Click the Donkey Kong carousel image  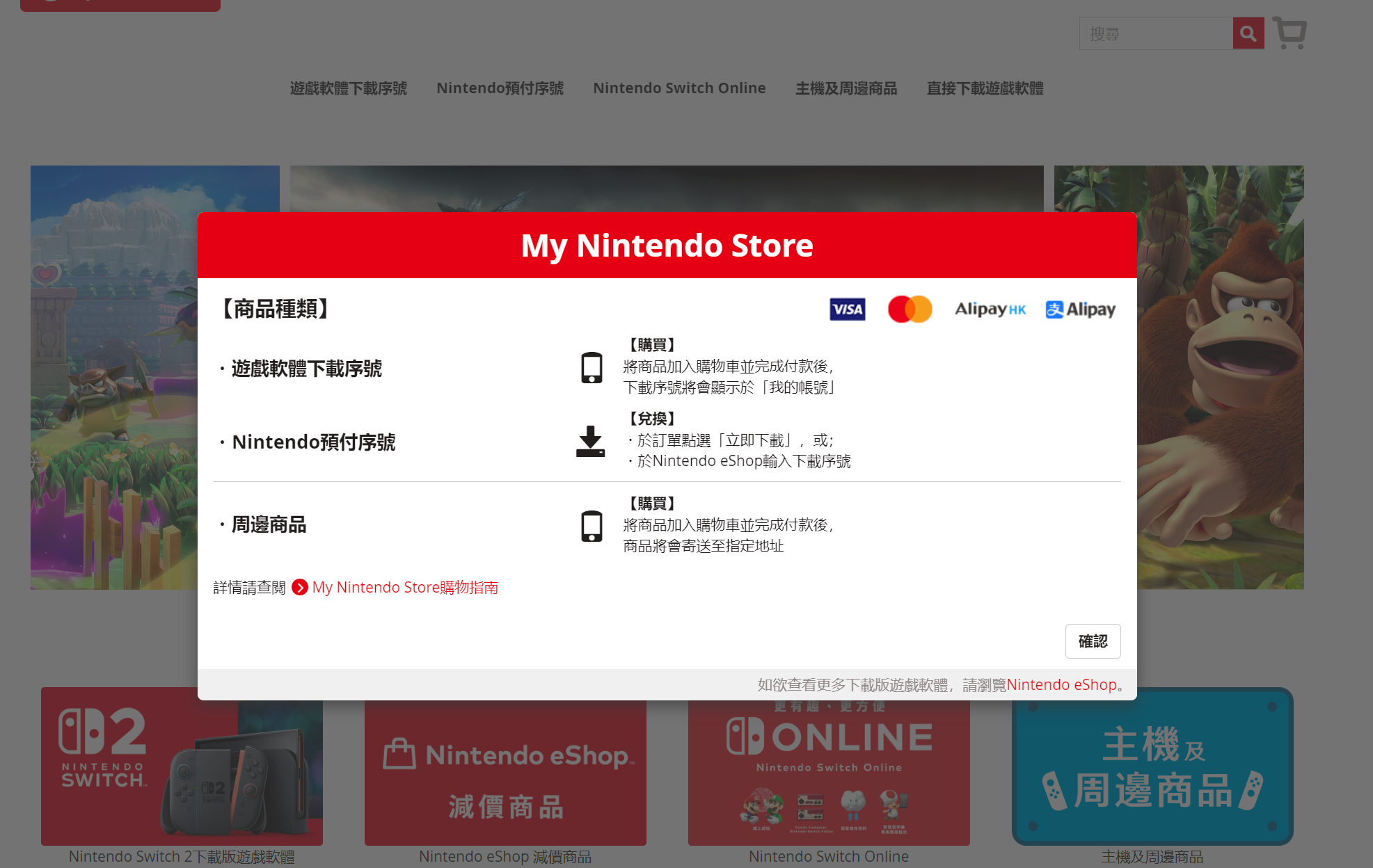point(1221,377)
